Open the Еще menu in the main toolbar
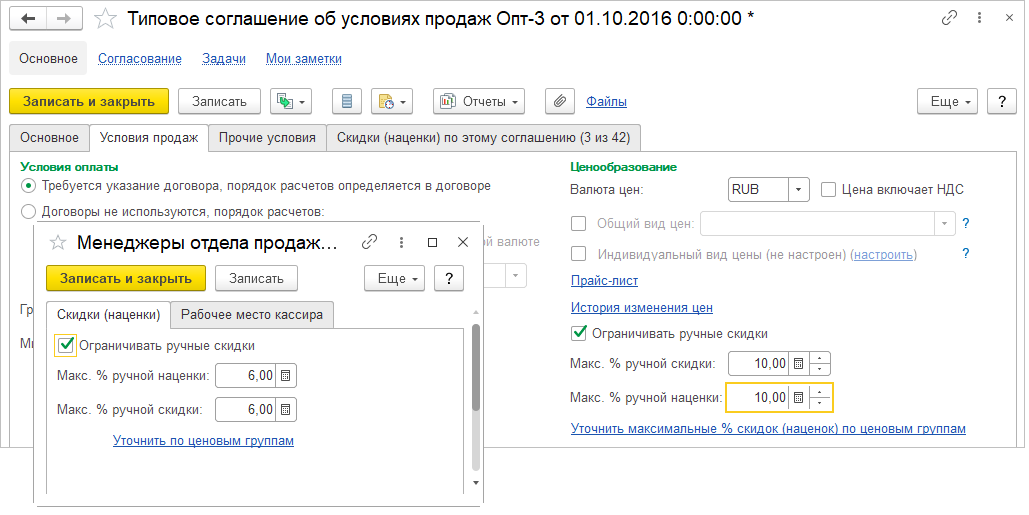Image resolution: width=1029 pixels, height=515 pixels. 948,101
